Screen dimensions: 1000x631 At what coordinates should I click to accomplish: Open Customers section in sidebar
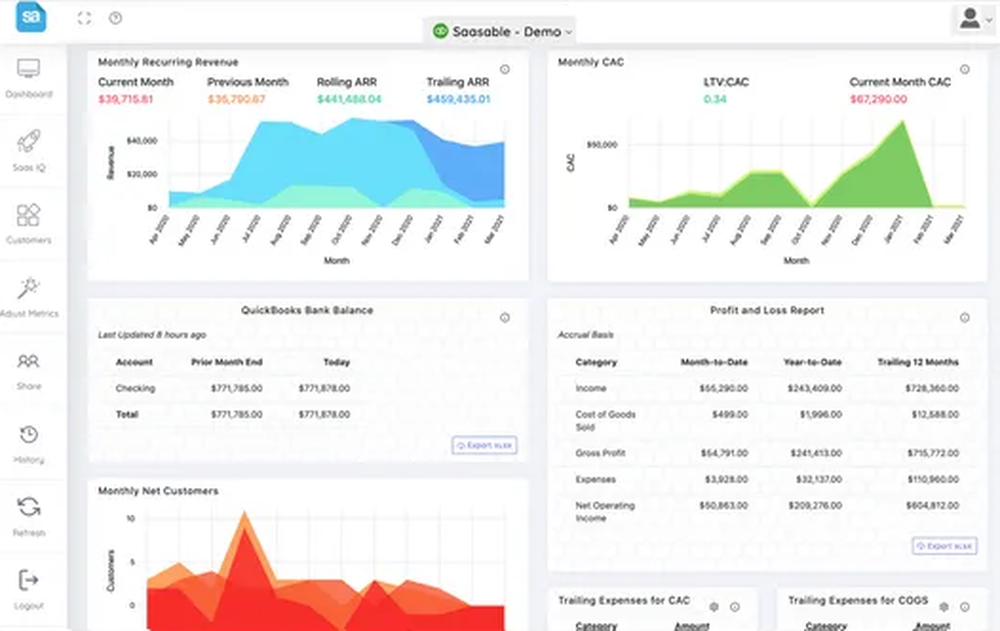coord(29,224)
